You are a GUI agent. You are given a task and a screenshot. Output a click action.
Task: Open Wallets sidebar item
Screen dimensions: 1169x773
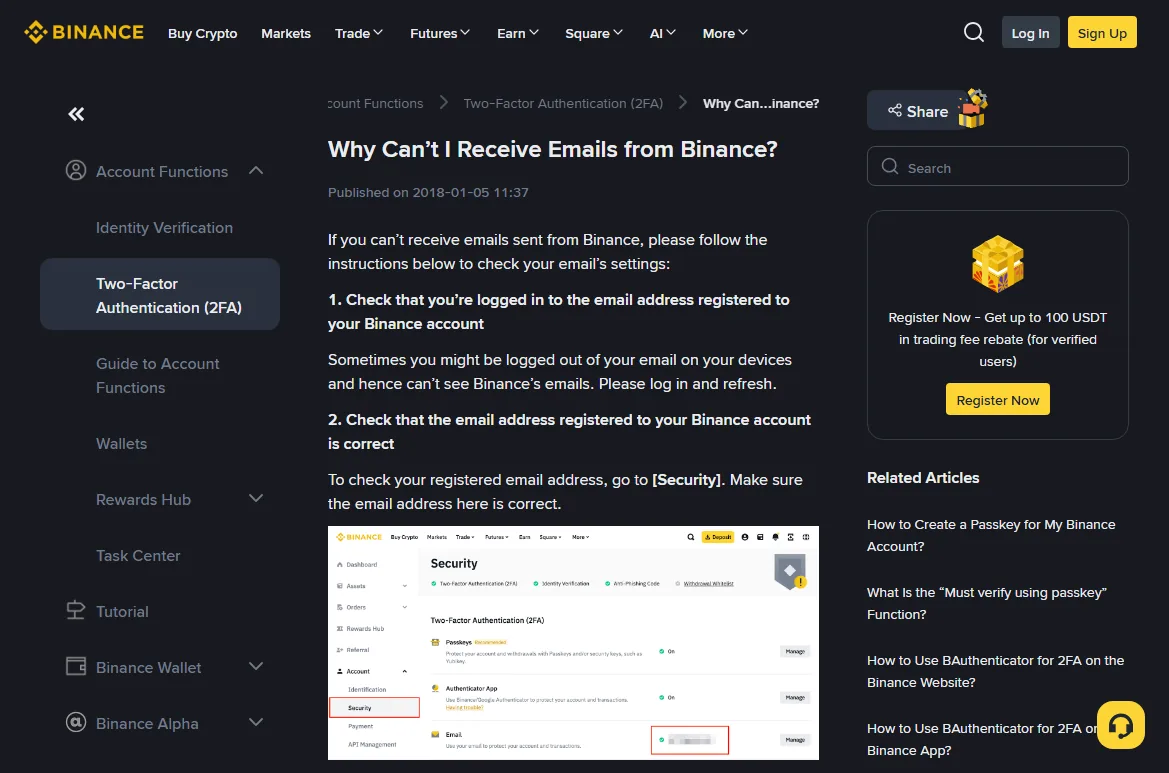pyautogui.click(x=122, y=444)
